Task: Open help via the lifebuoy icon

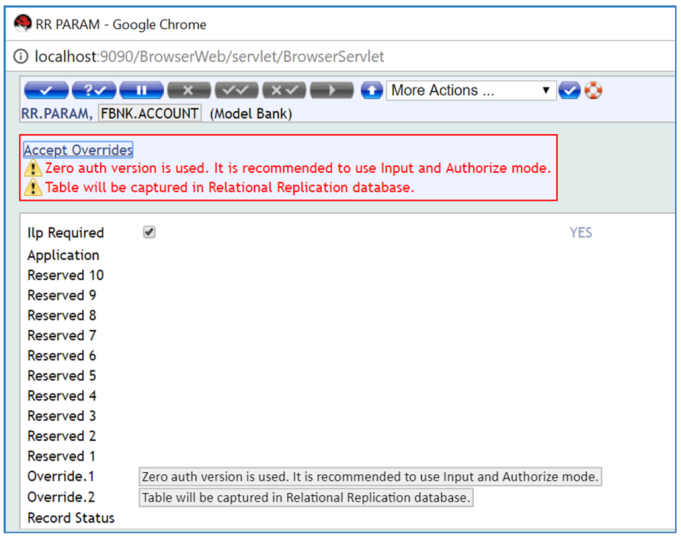Action: [x=594, y=90]
